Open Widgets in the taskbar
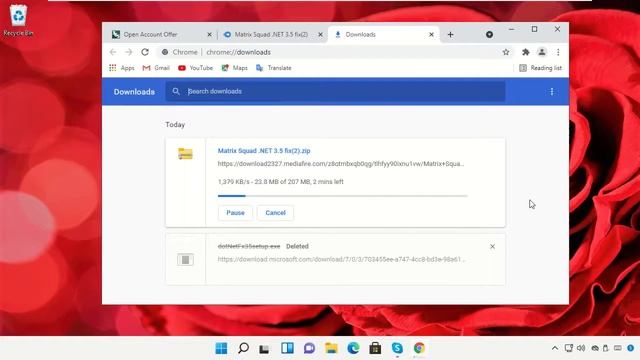The width and height of the screenshot is (640, 360). click(x=287, y=348)
